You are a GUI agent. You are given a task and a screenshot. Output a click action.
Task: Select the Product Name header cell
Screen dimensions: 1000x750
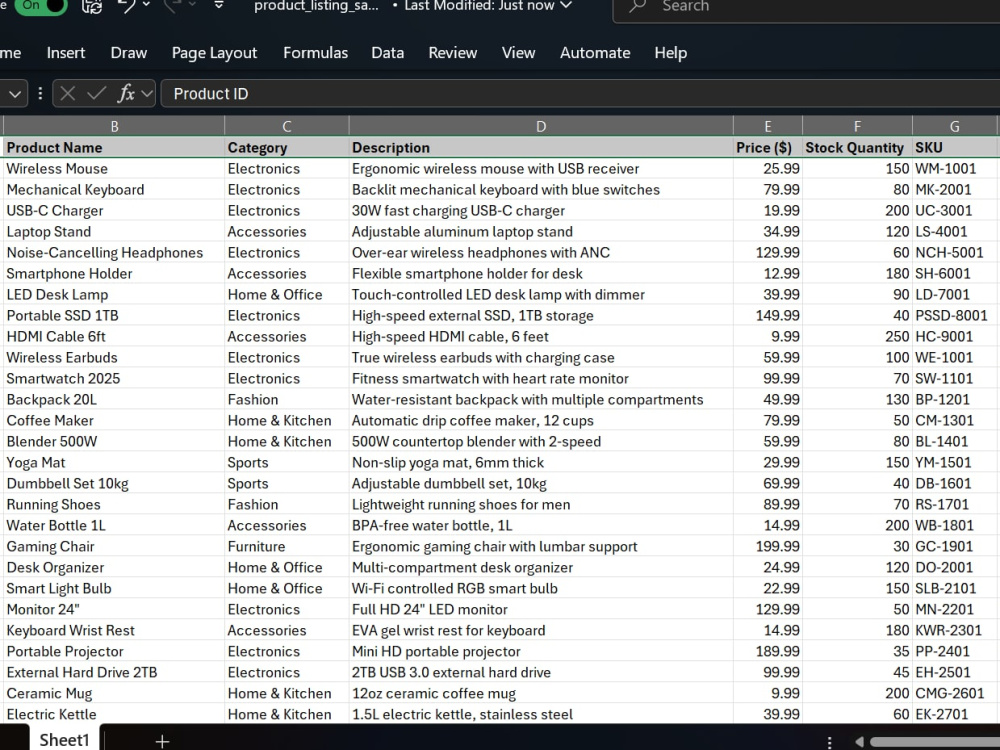point(114,147)
